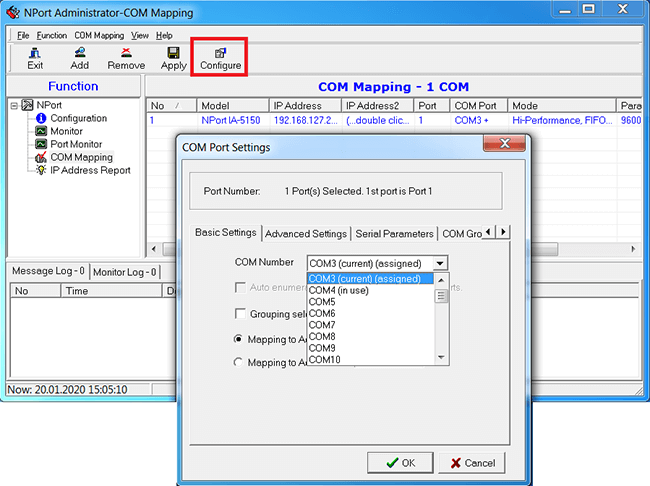Click the NPort root node icon
This screenshot has width=650, height=486.
(x=27, y=105)
